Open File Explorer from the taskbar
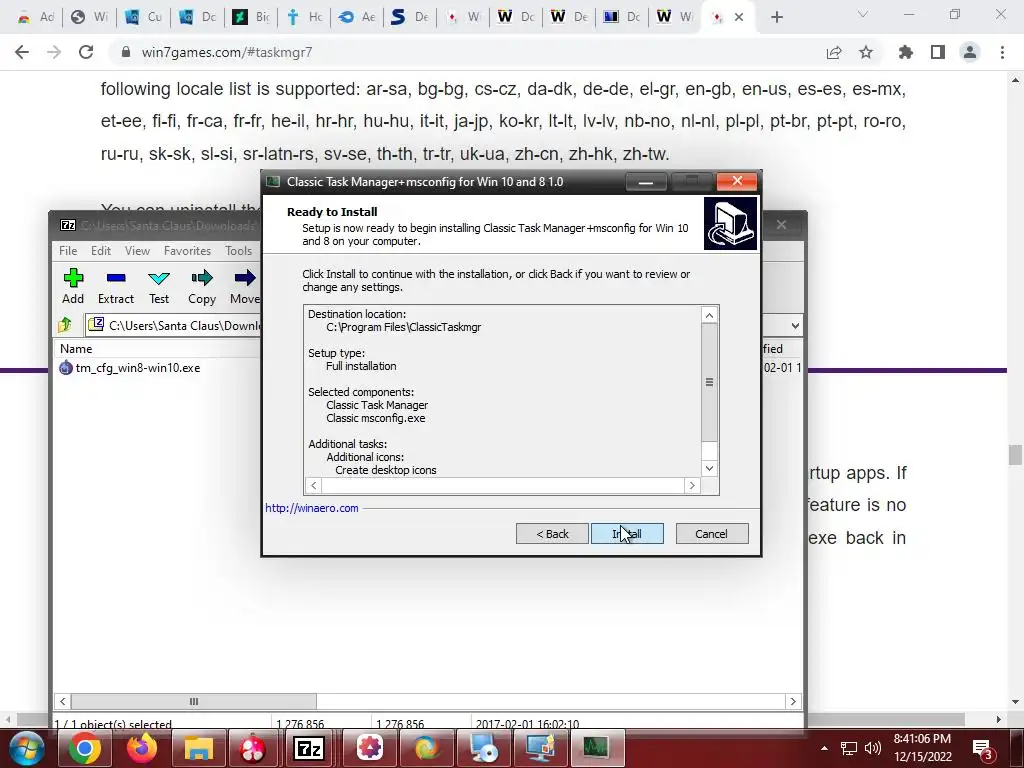This screenshot has width=1024, height=768. click(198, 748)
